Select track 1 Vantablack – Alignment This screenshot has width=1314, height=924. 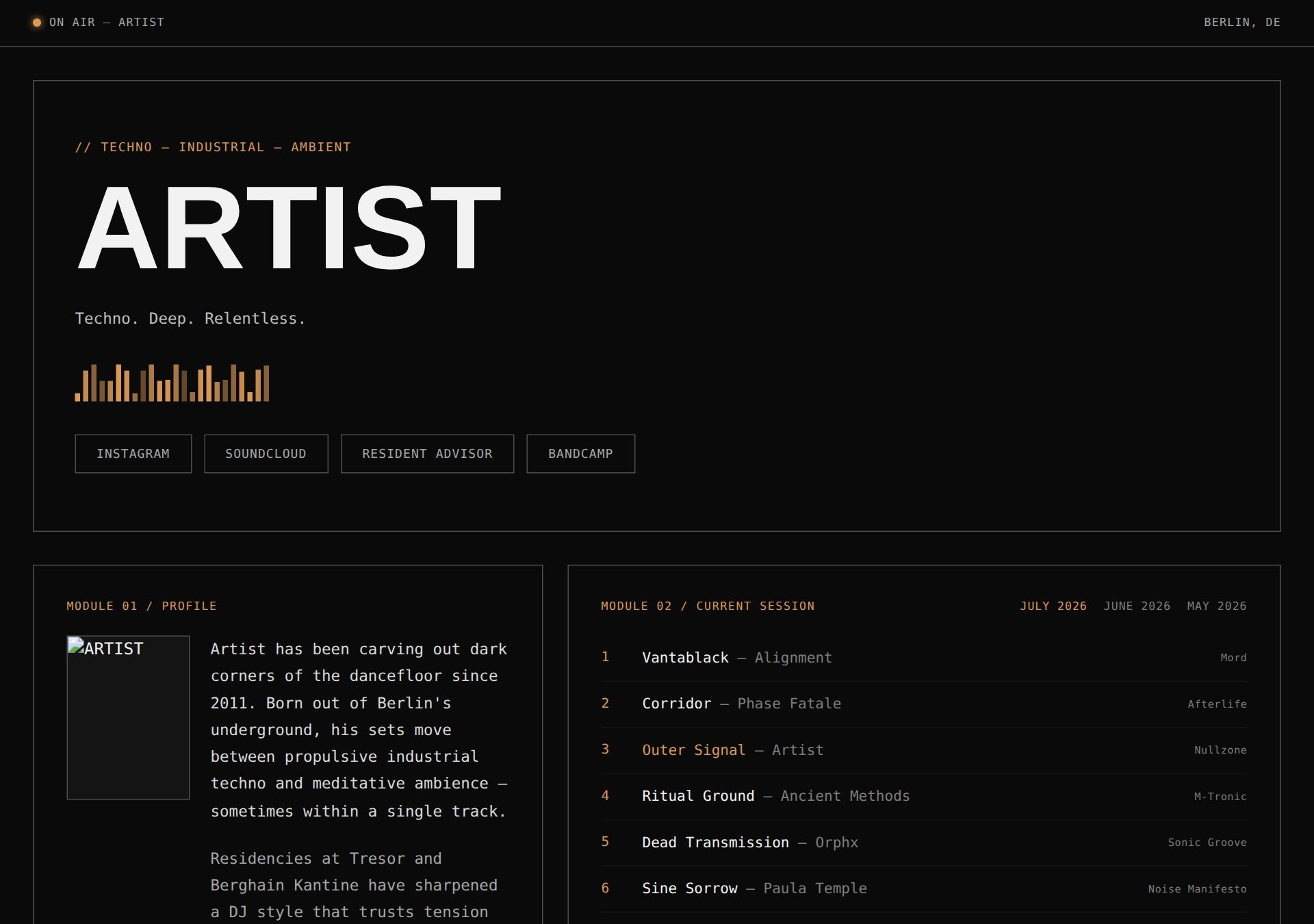[924, 658]
